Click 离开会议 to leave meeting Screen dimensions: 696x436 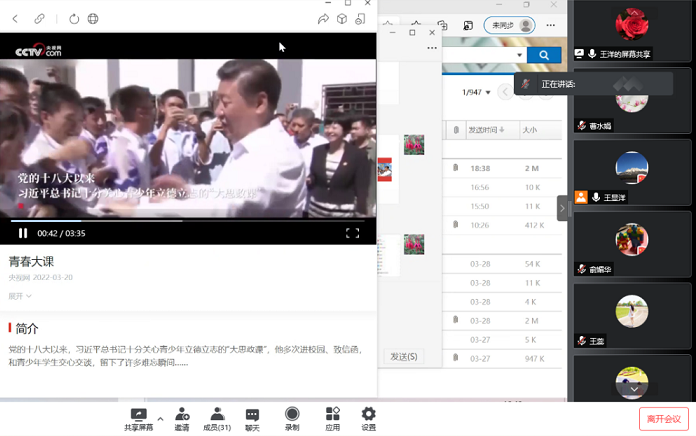664,419
